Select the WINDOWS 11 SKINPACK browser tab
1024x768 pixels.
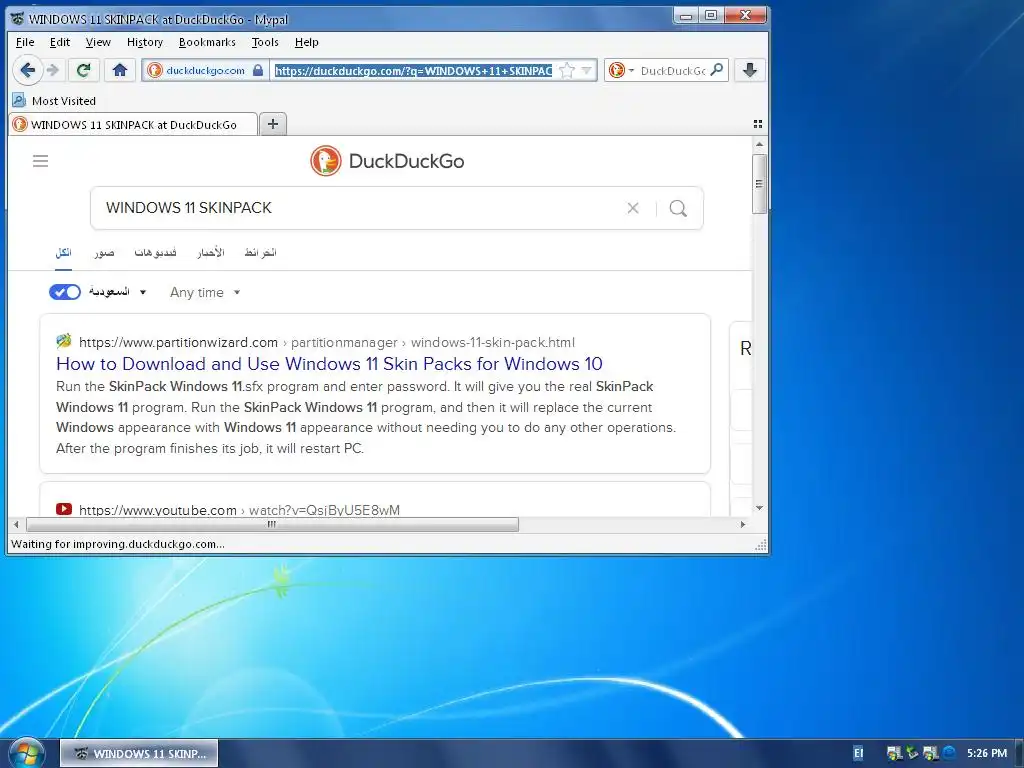click(x=133, y=124)
